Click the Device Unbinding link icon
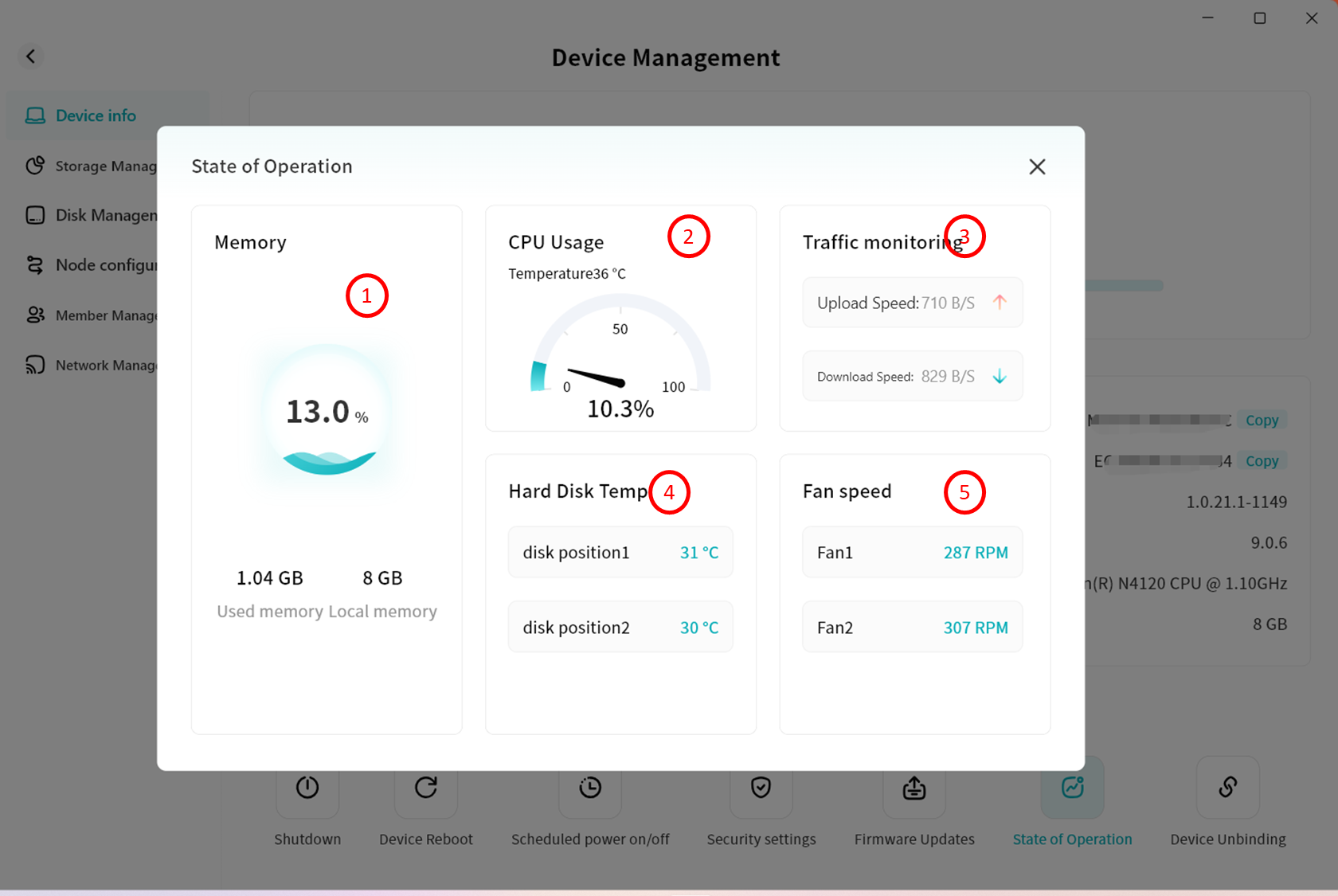The image size is (1338, 896). (x=1227, y=788)
